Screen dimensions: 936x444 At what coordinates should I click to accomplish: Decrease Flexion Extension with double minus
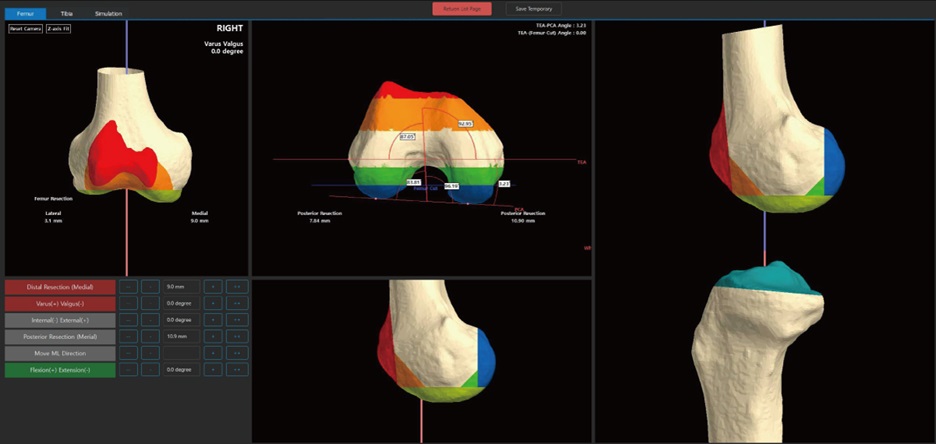click(128, 370)
